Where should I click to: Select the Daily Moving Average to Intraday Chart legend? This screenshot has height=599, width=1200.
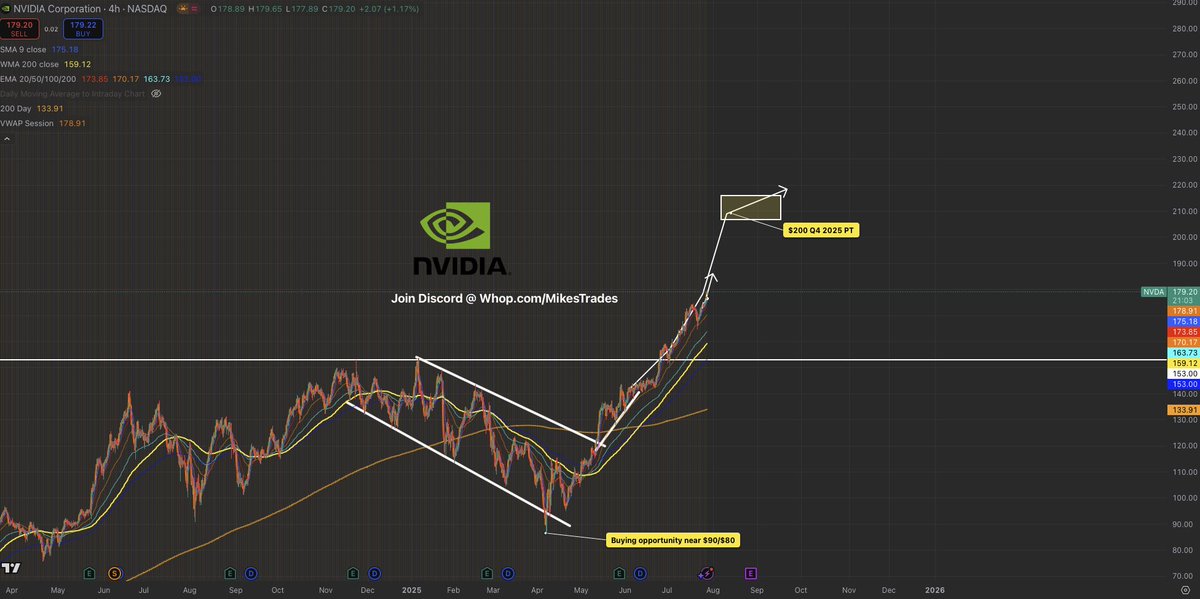pos(73,93)
